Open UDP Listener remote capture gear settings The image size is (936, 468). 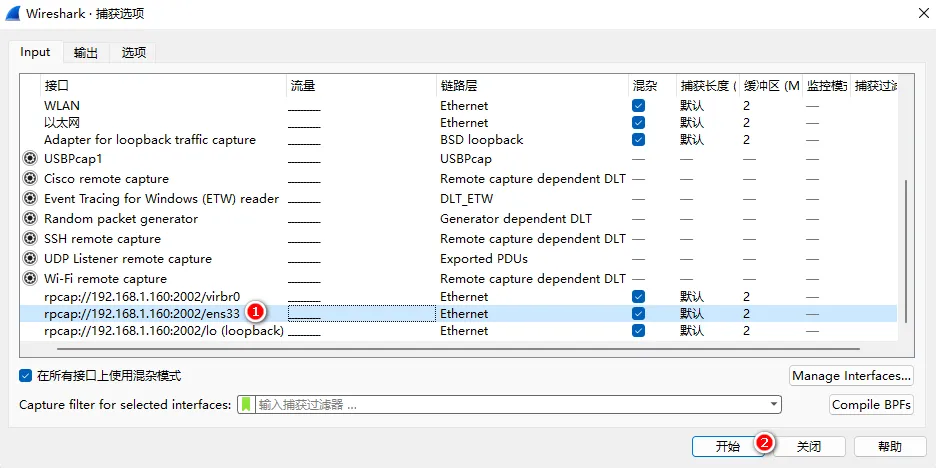[29, 258]
